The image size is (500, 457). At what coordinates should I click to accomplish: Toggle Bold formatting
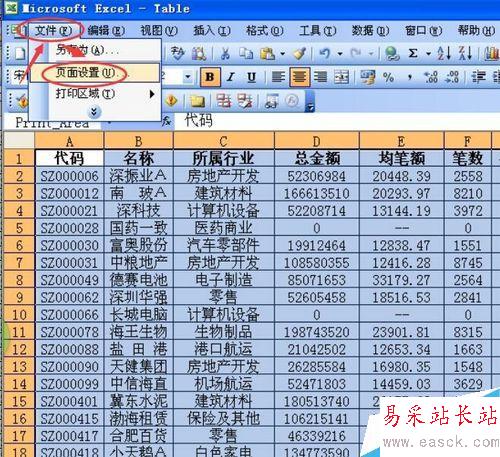coord(210,77)
